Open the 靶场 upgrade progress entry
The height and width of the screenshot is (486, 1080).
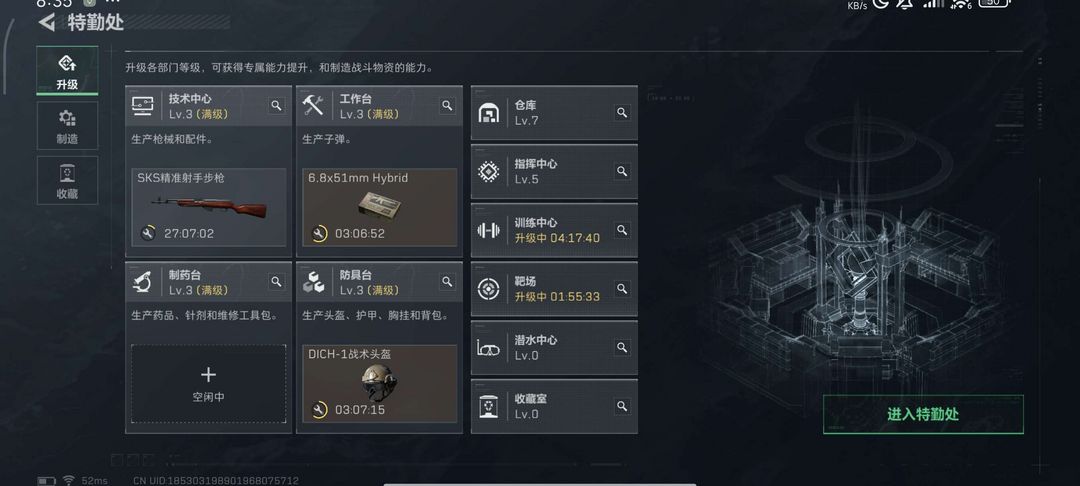coord(554,289)
